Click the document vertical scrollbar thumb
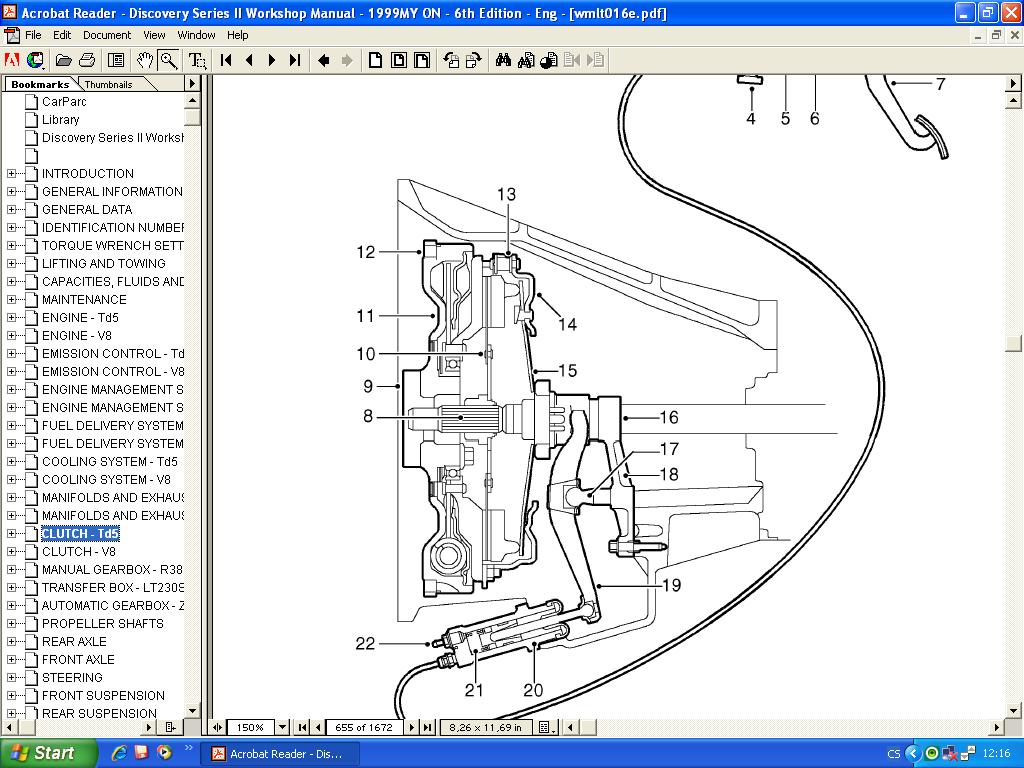This screenshot has height=768, width=1024. coord(1013,343)
